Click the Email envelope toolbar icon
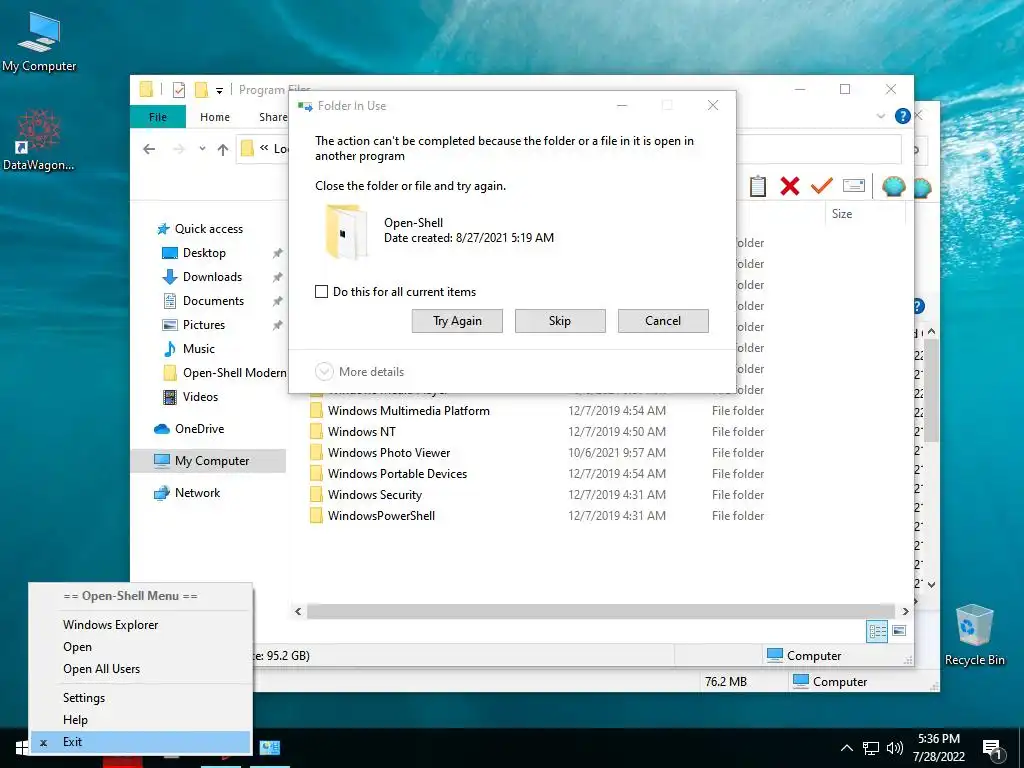The width and height of the screenshot is (1024, 768). coord(854,186)
